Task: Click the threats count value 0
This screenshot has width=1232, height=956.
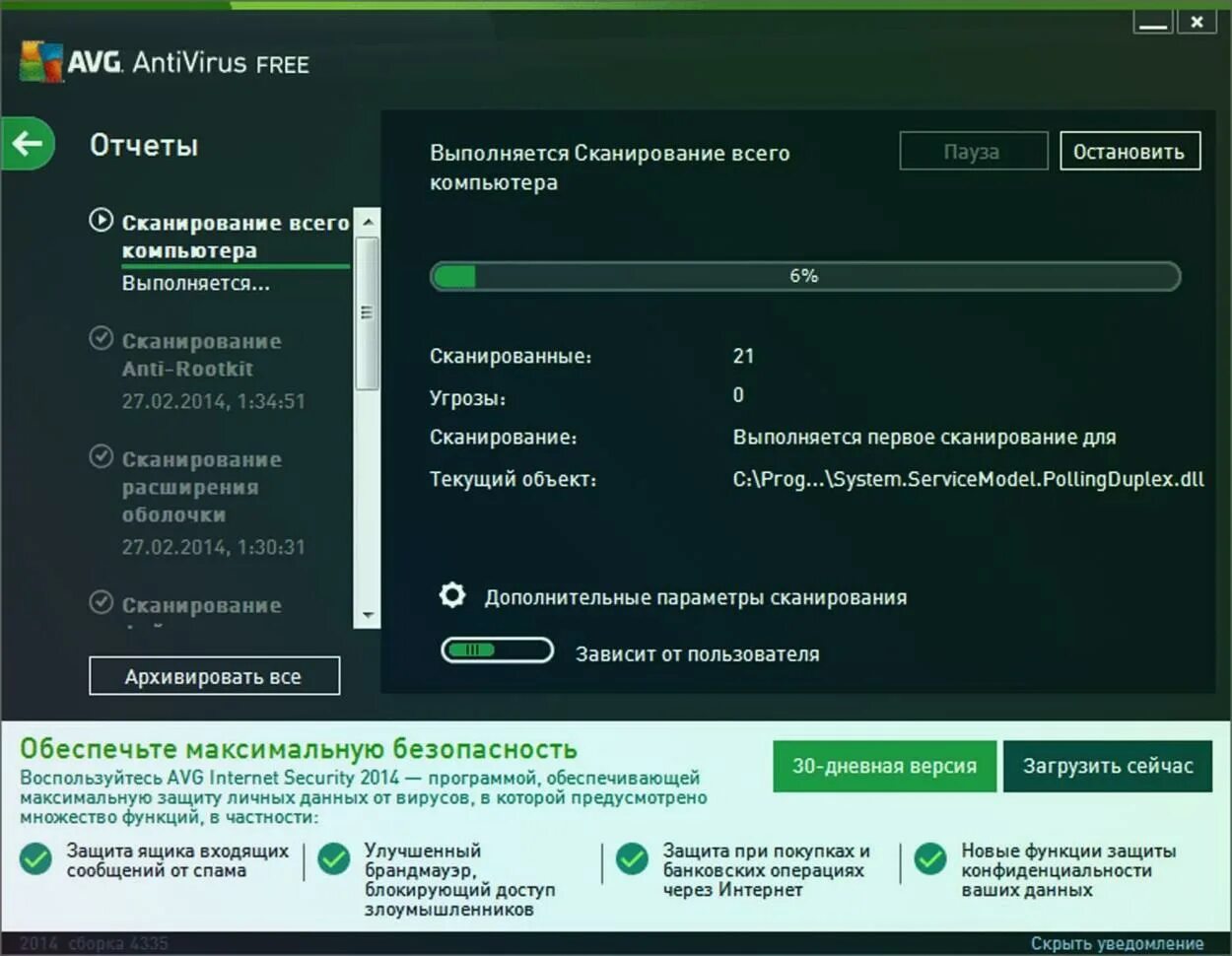Action: 738,395
